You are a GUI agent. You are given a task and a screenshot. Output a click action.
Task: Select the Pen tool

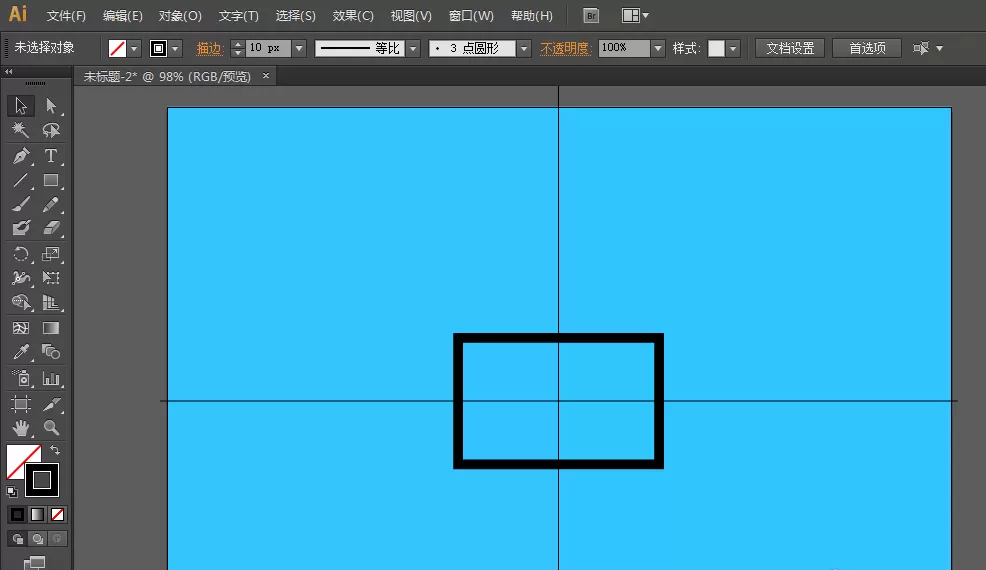[x=21, y=155]
